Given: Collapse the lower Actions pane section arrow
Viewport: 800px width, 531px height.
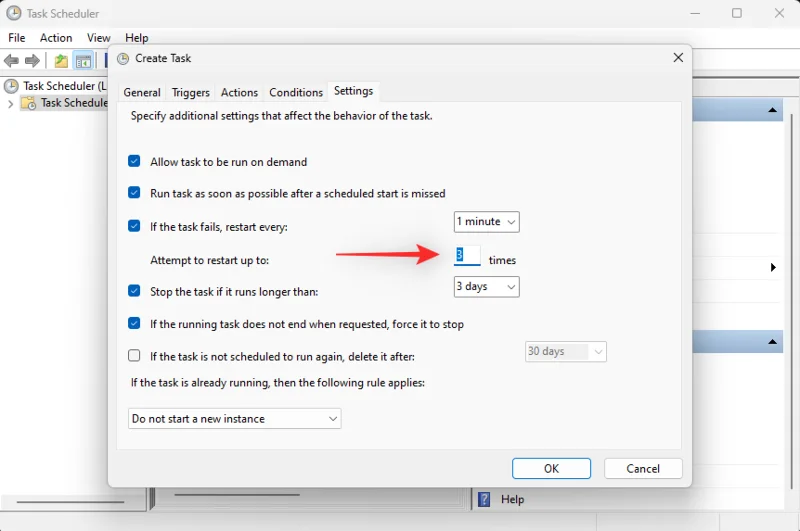Looking at the screenshot, I should click(772, 341).
